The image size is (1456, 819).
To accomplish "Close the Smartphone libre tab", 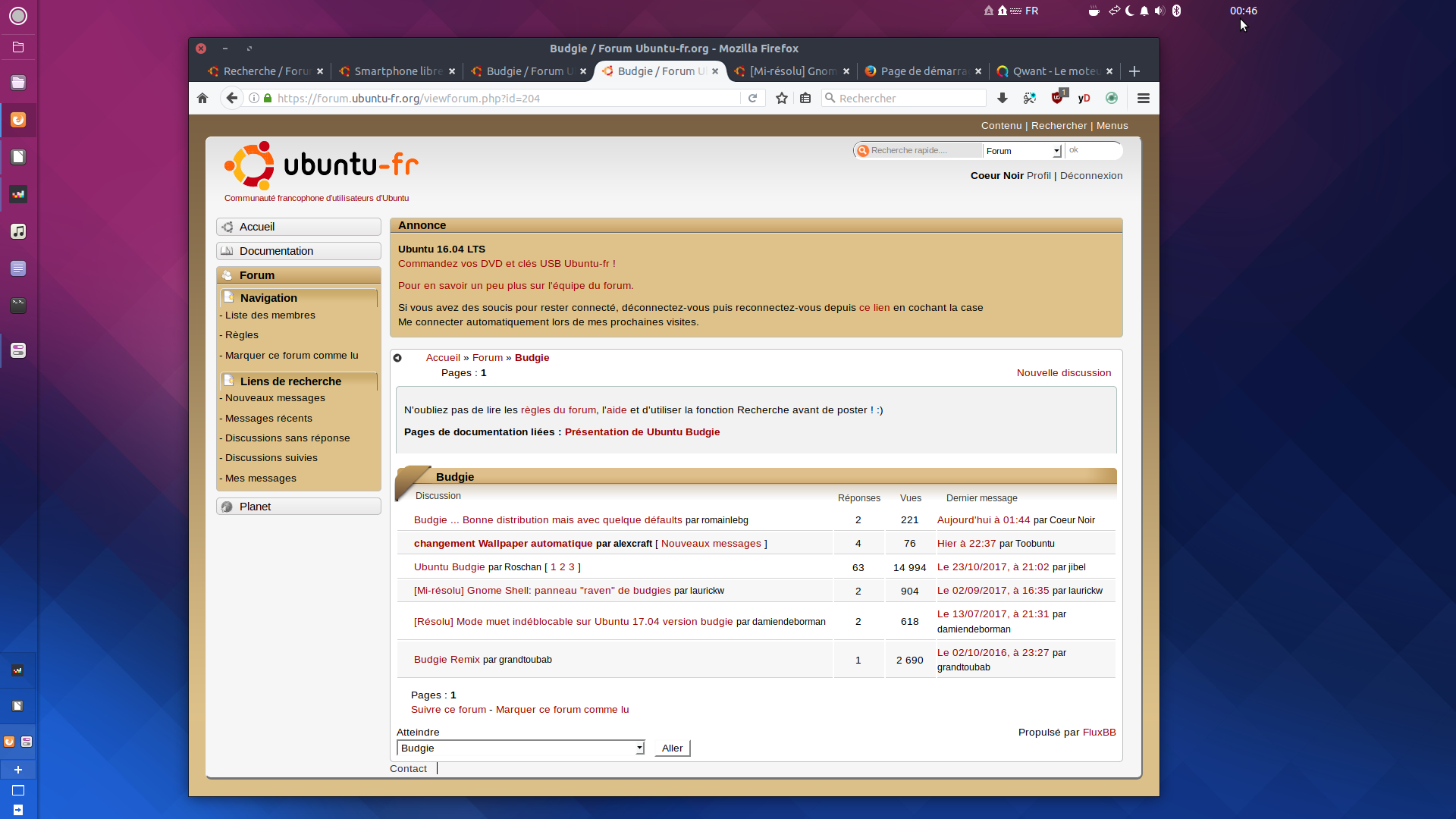I will pyautogui.click(x=452, y=71).
